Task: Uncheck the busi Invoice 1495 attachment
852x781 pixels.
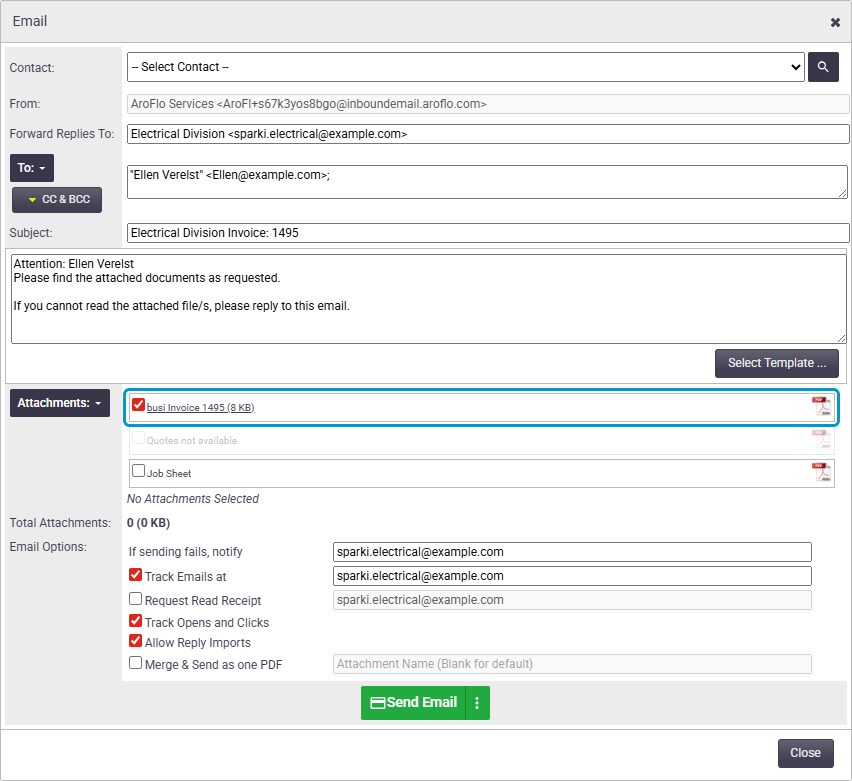Action: tap(139, 404)
